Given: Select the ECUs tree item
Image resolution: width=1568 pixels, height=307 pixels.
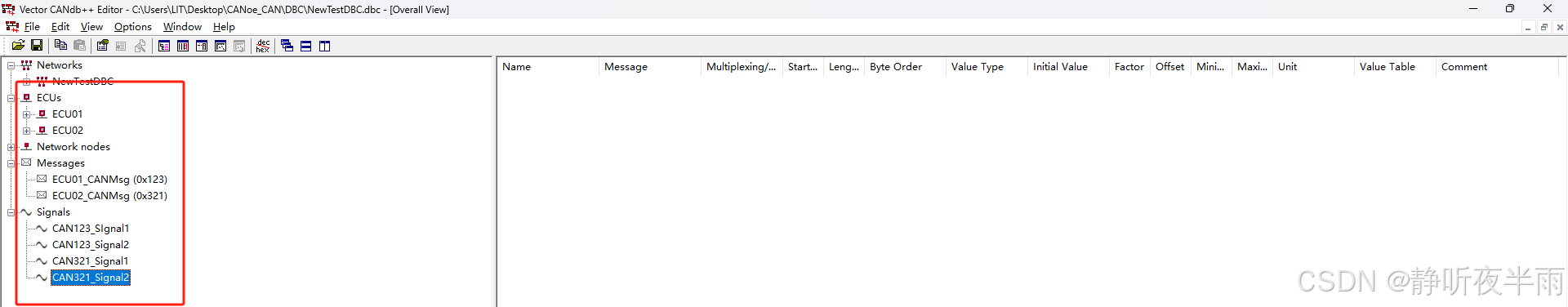Looking at the screenshot, I should (x=48, y=98).
